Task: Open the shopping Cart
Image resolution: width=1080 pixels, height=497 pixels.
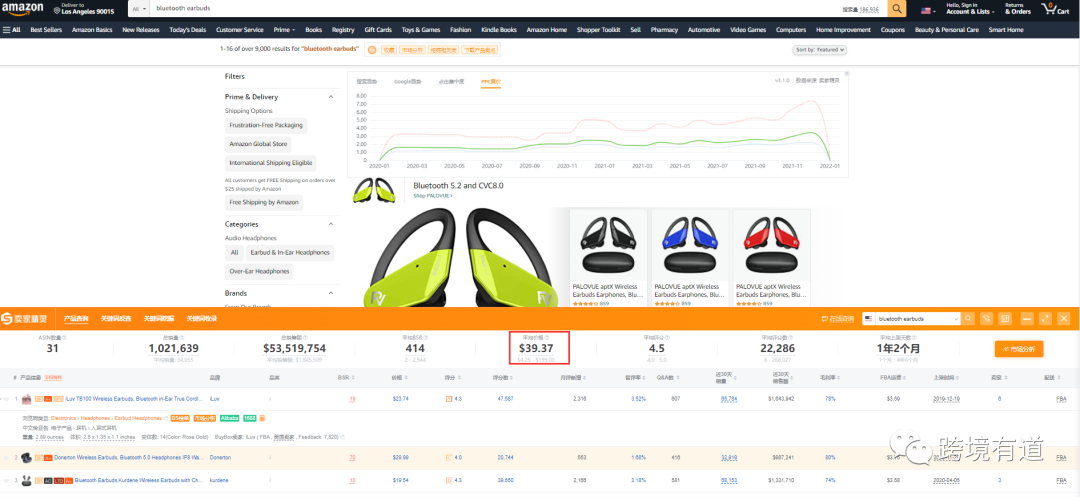Action: pos(1055,9)
